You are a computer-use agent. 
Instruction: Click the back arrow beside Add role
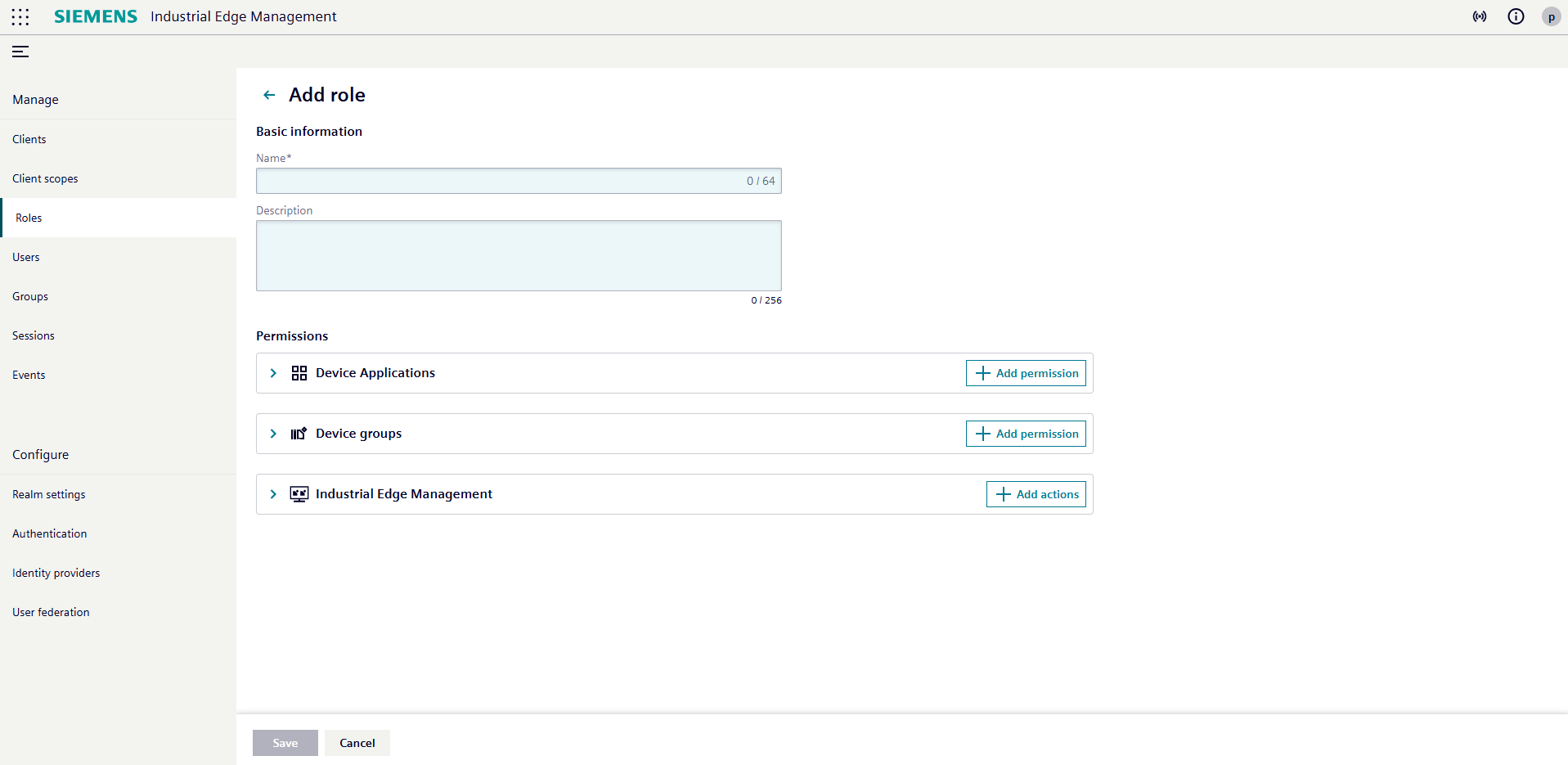tap(269, 95)
